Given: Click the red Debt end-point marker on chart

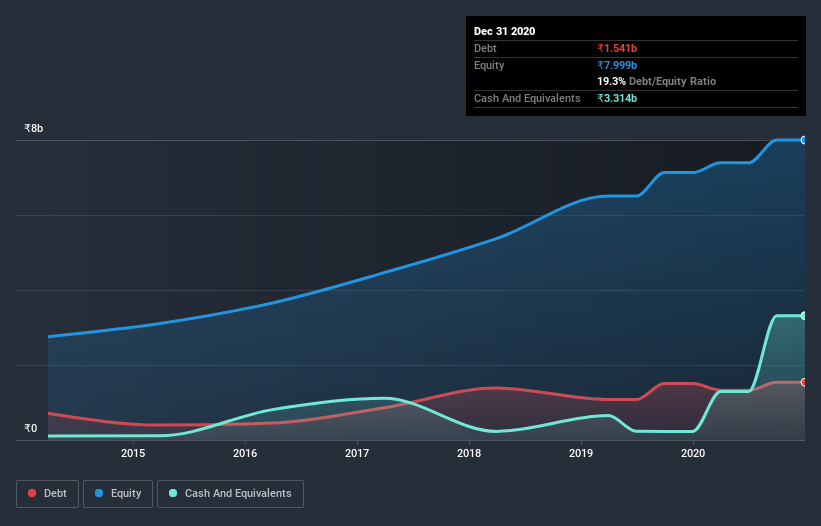Looking at the screenshot, I should 804,382.
